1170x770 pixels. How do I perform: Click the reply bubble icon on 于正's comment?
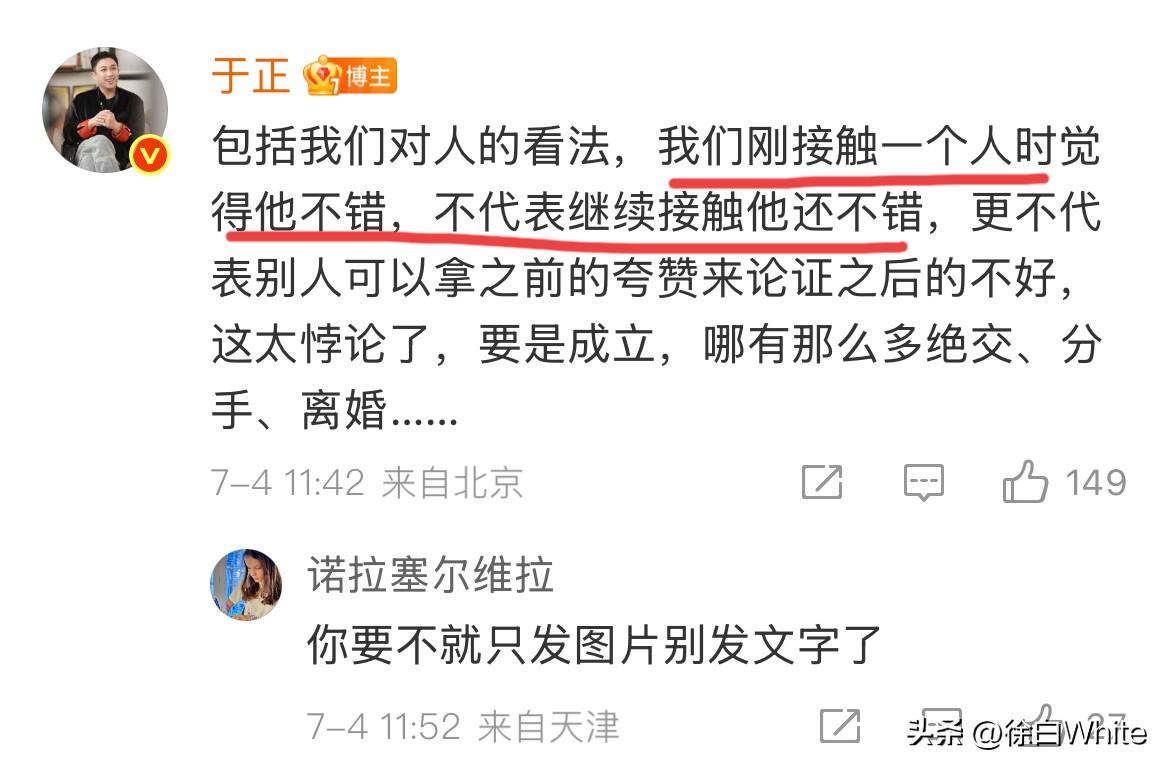click(923, 482)
